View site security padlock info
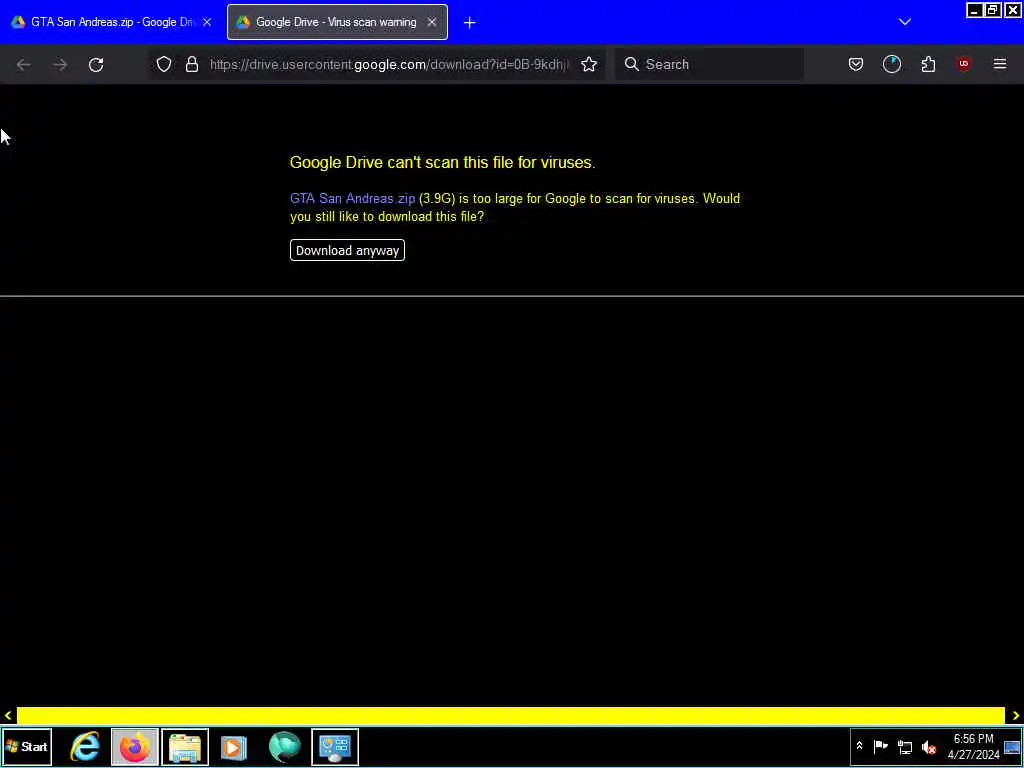The height and width of the screenshot is (768, 1024). click(x=191, y=64)
